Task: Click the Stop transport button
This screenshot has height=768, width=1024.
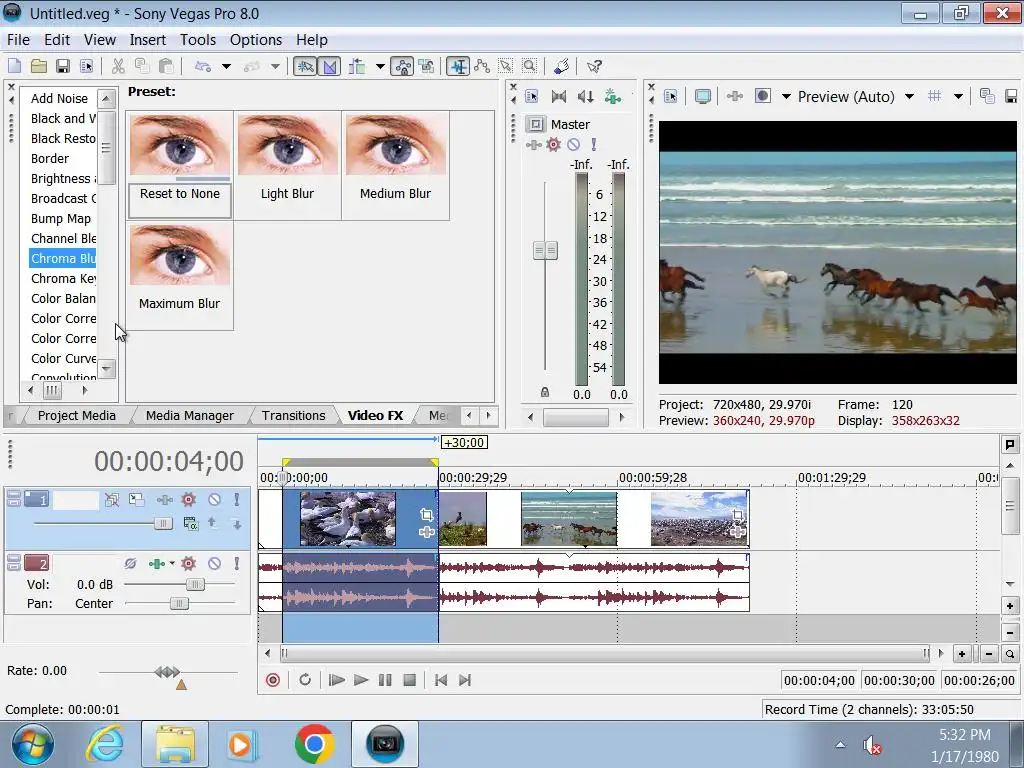Action: coord(409,680)
